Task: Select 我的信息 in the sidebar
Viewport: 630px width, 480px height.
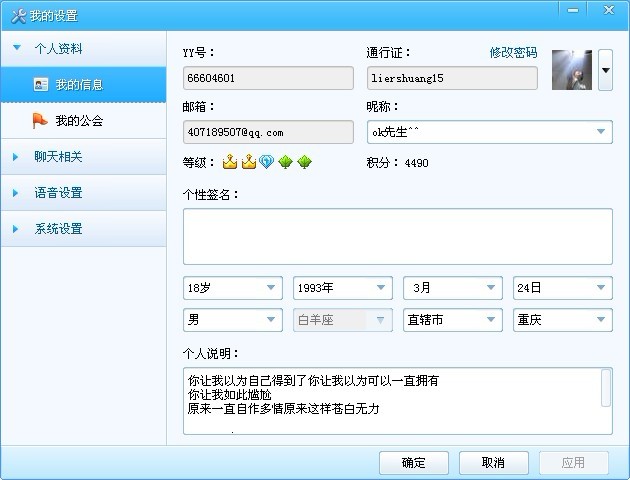Action: [x=83, y=85]
